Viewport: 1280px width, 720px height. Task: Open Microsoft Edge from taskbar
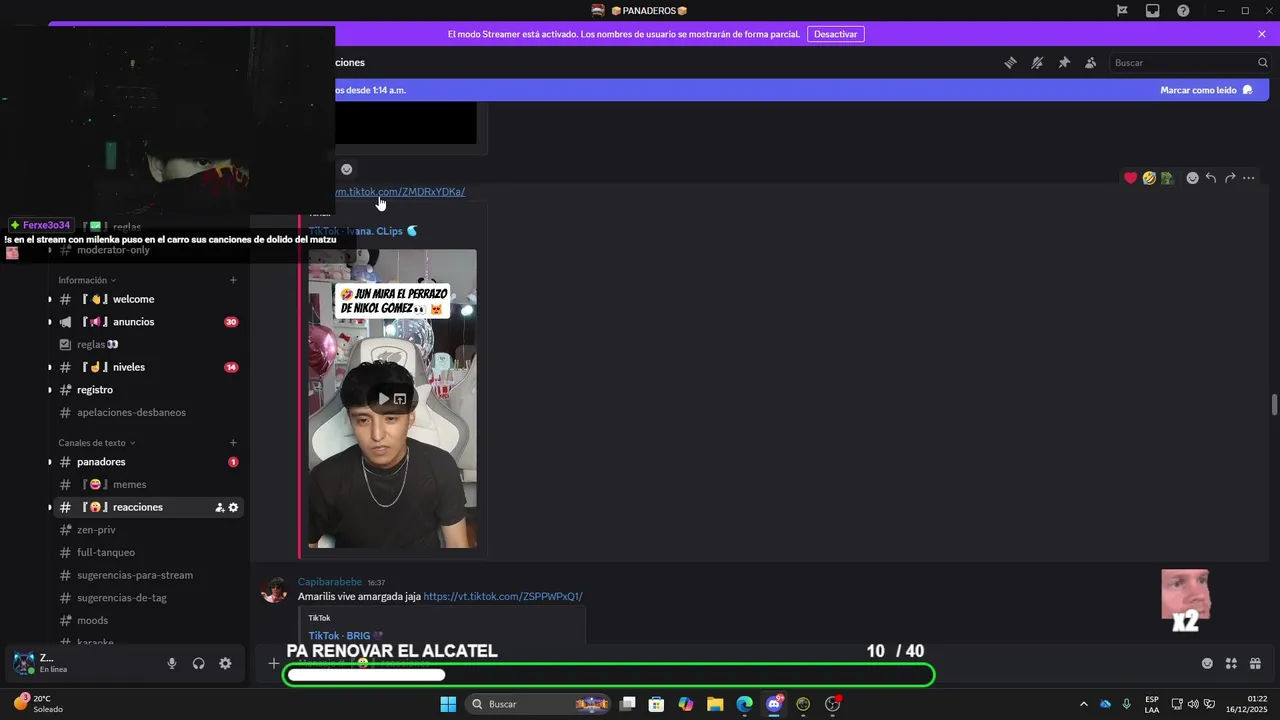[744, 704]
